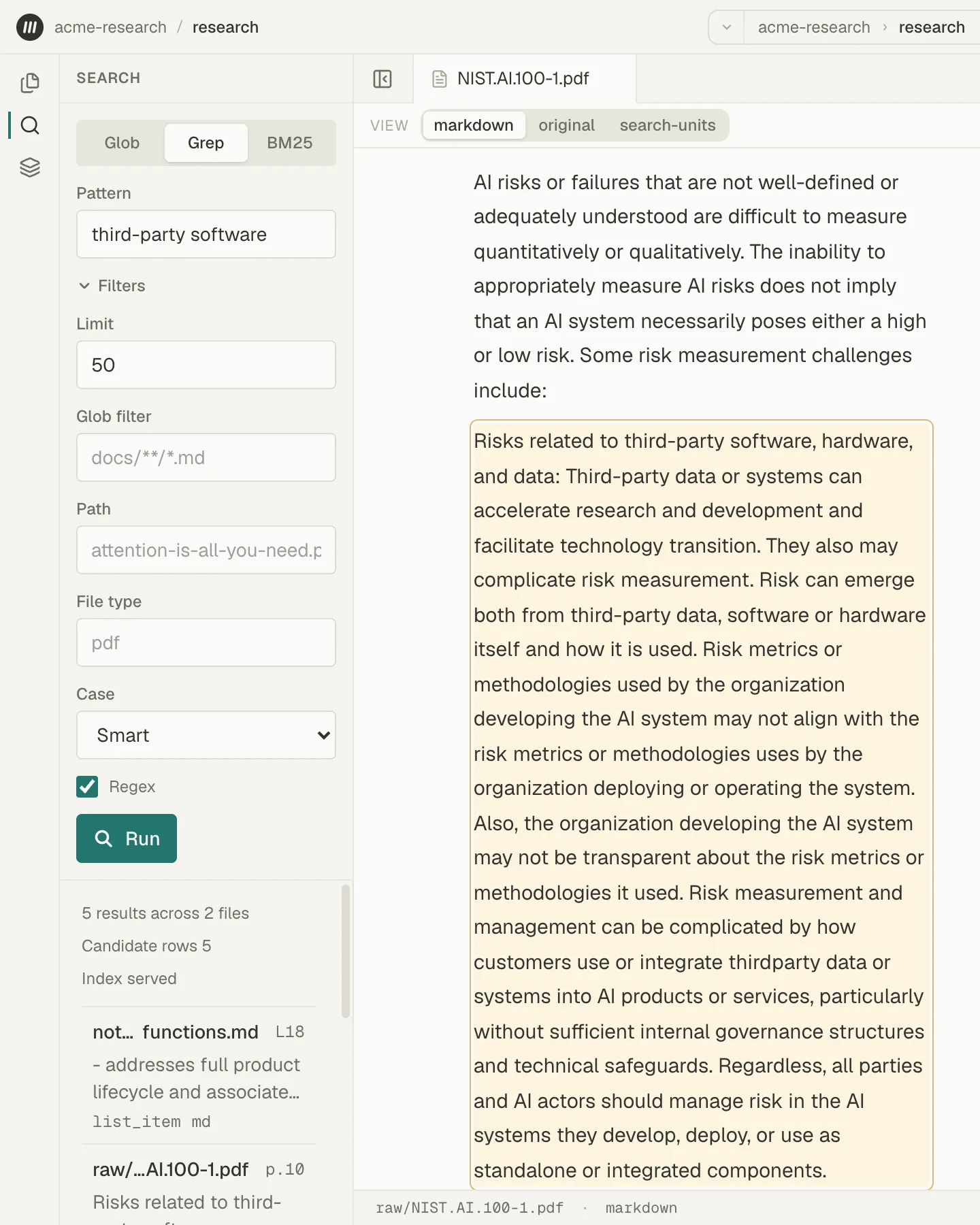The image size is (980, 1225).
Task: Select the Grep search mode
Action: 206,143
